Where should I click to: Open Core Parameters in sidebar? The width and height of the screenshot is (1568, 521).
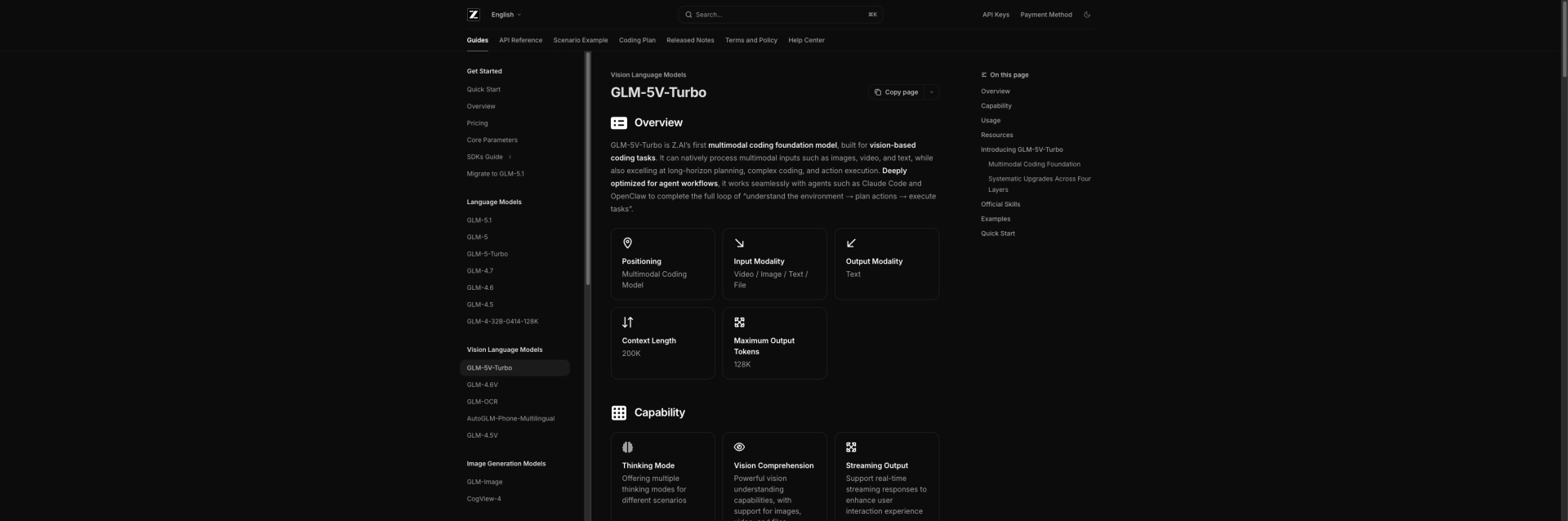[492, 140]
